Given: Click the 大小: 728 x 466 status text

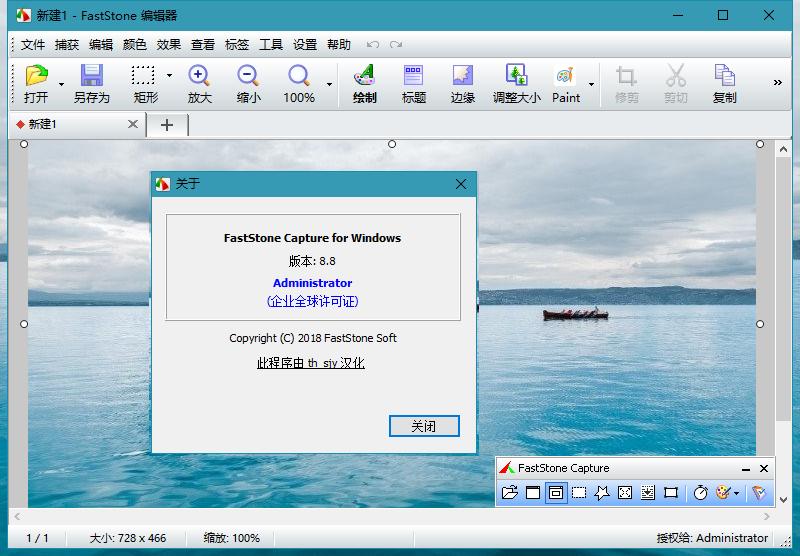Looking at the screenshot, I should pos(128,538).
